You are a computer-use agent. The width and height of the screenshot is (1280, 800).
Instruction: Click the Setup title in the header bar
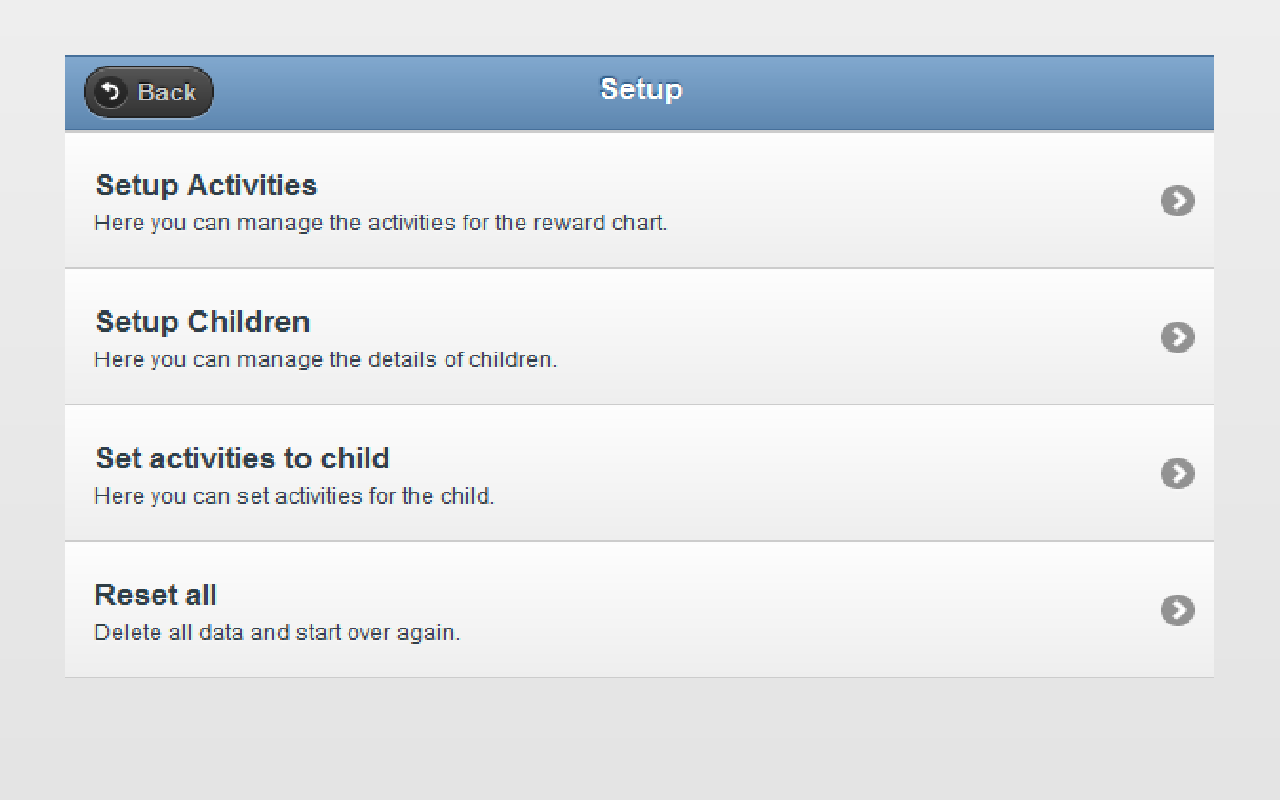[640, 89]
